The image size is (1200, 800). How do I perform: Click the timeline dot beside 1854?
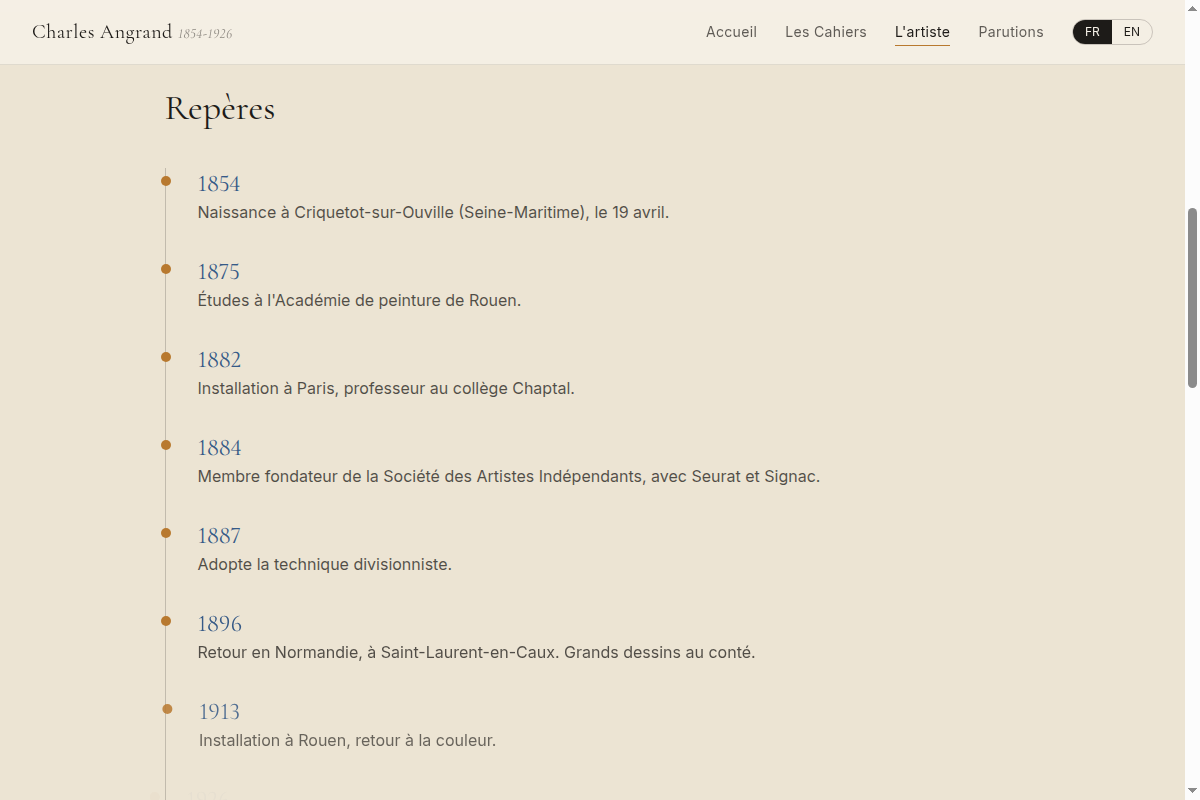click(166, 181)
